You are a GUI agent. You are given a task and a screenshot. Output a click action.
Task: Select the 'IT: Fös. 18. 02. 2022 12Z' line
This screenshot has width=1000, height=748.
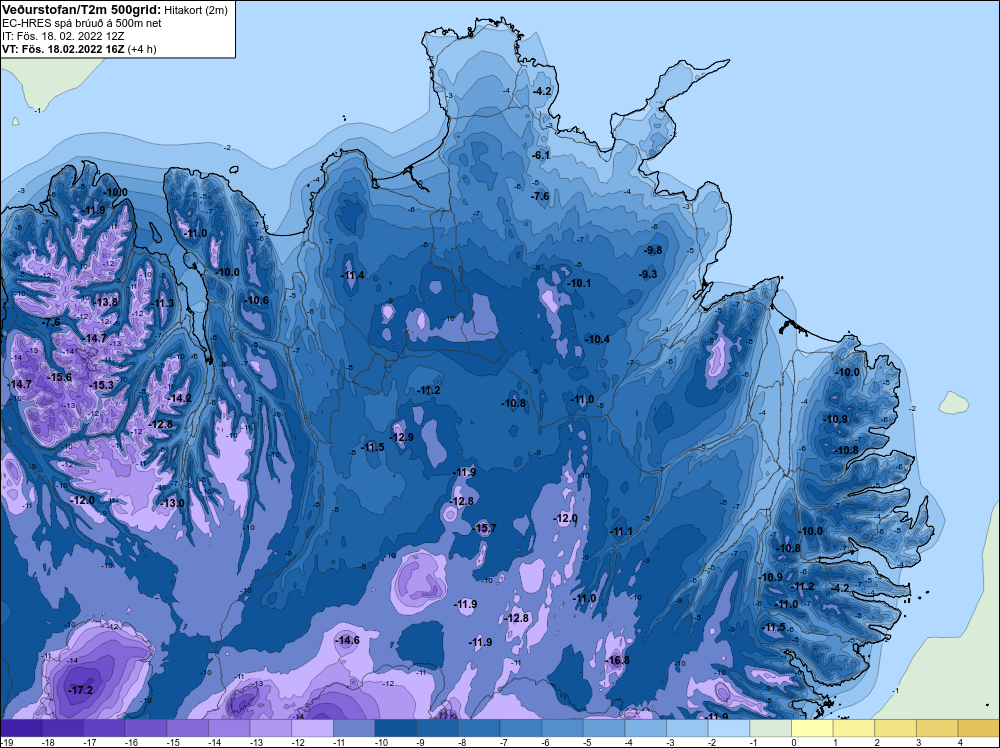point(63,36)
